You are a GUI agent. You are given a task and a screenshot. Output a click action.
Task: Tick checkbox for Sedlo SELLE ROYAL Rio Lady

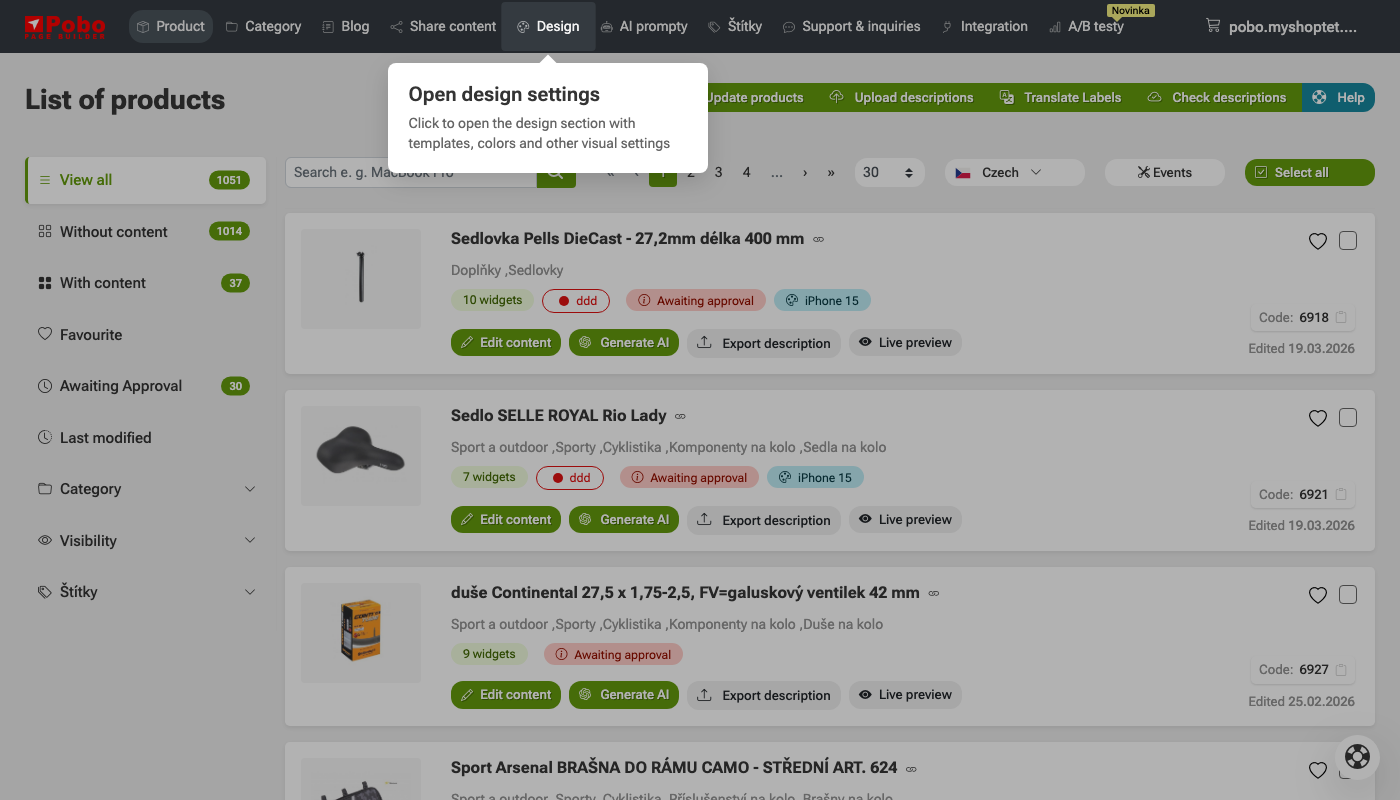pyautogui.click(x=1348, y=418)
